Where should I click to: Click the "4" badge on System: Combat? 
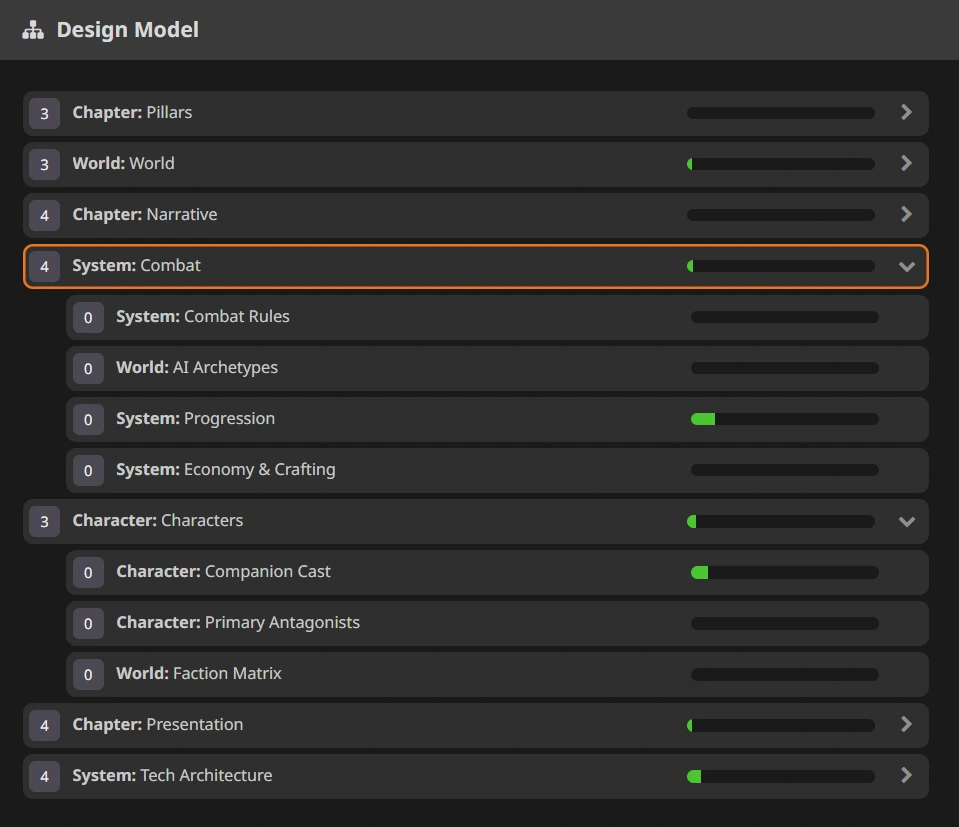[44, 266]
